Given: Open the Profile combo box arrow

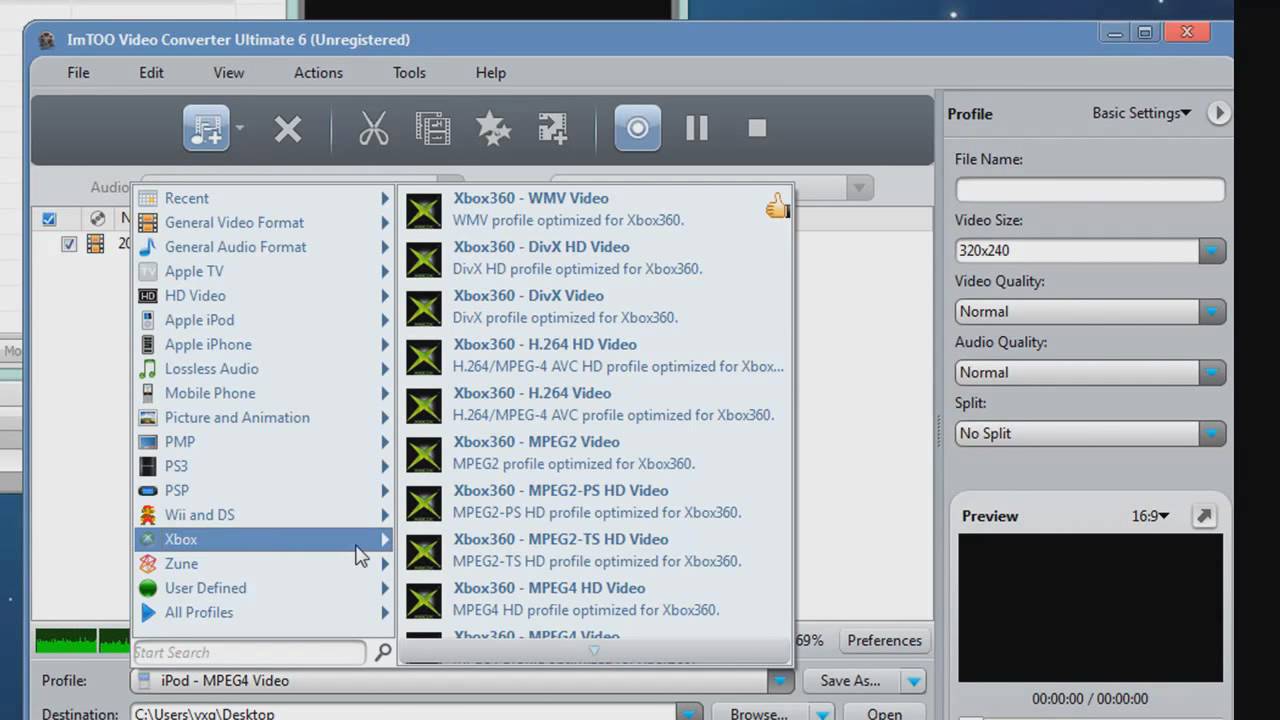Looking at the screenshot, I should tap(780, 681).
